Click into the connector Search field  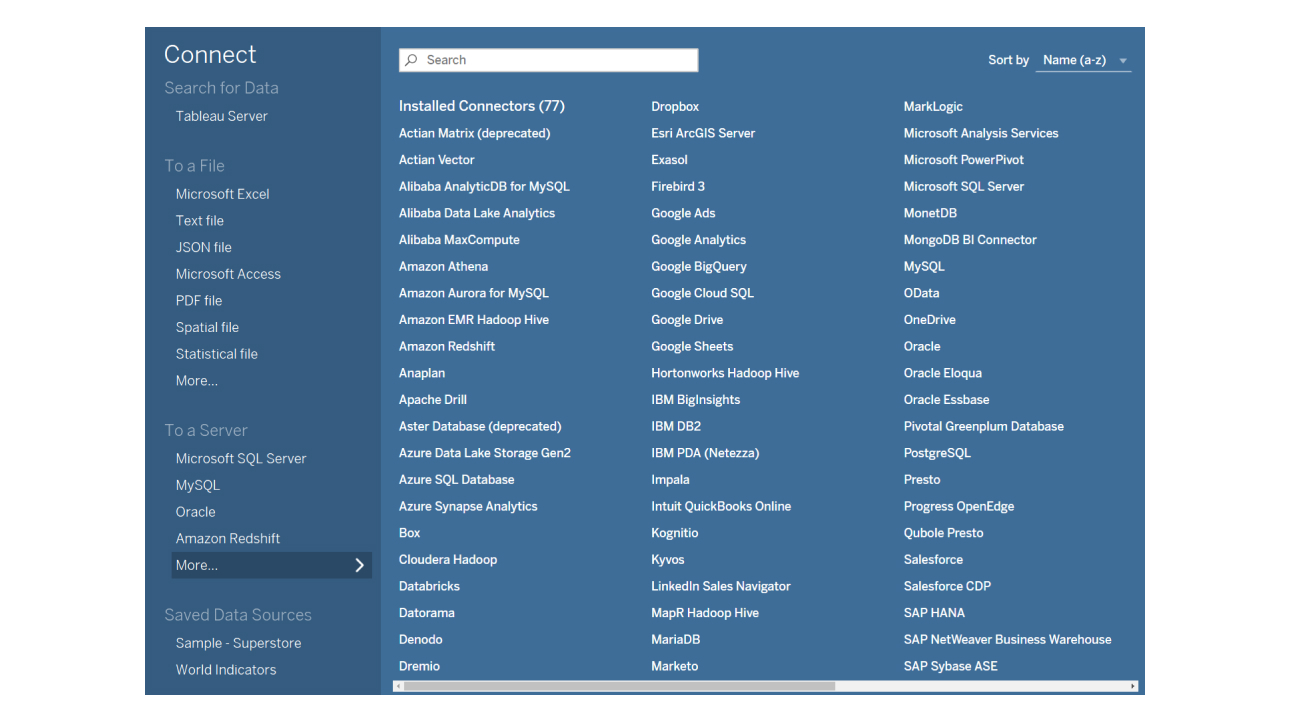[548, 60]
